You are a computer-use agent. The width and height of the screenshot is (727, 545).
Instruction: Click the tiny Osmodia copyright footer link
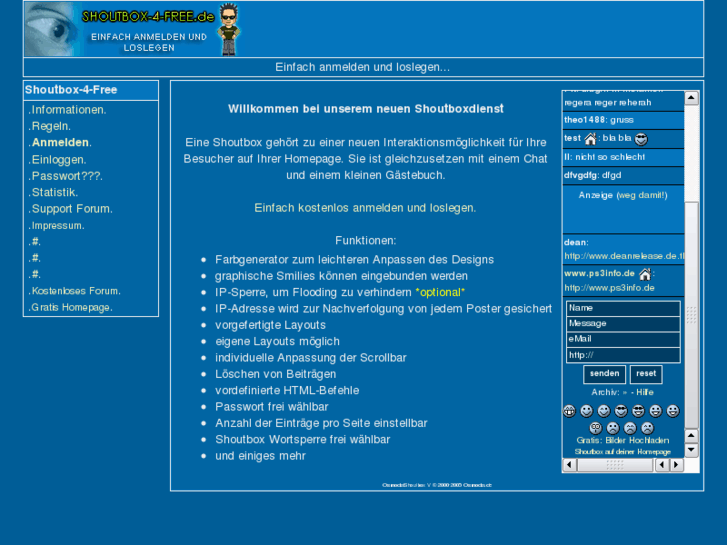(437, 485)
